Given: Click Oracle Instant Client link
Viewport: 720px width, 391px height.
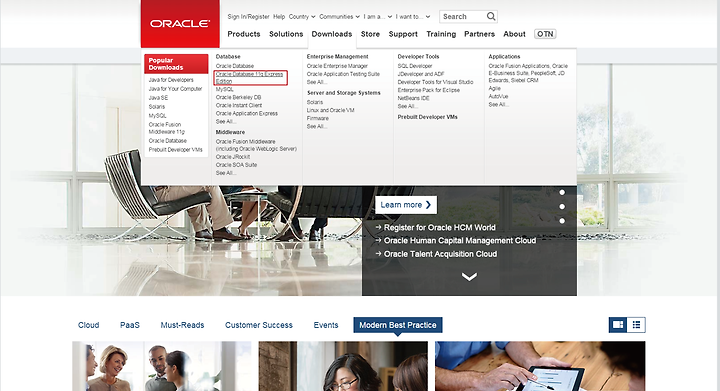Looking at the screenshot, I should 239,105.
